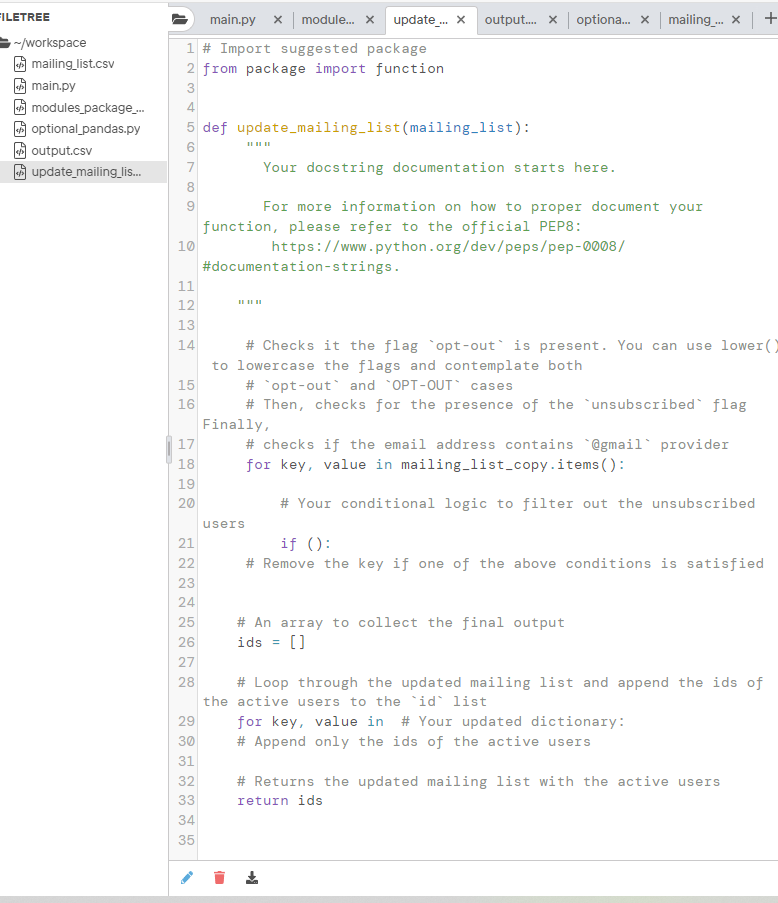This screenshot has height=903, width=778.
Task: Click '# Returns the updated mailing list' comment
Action: point(479,781)
